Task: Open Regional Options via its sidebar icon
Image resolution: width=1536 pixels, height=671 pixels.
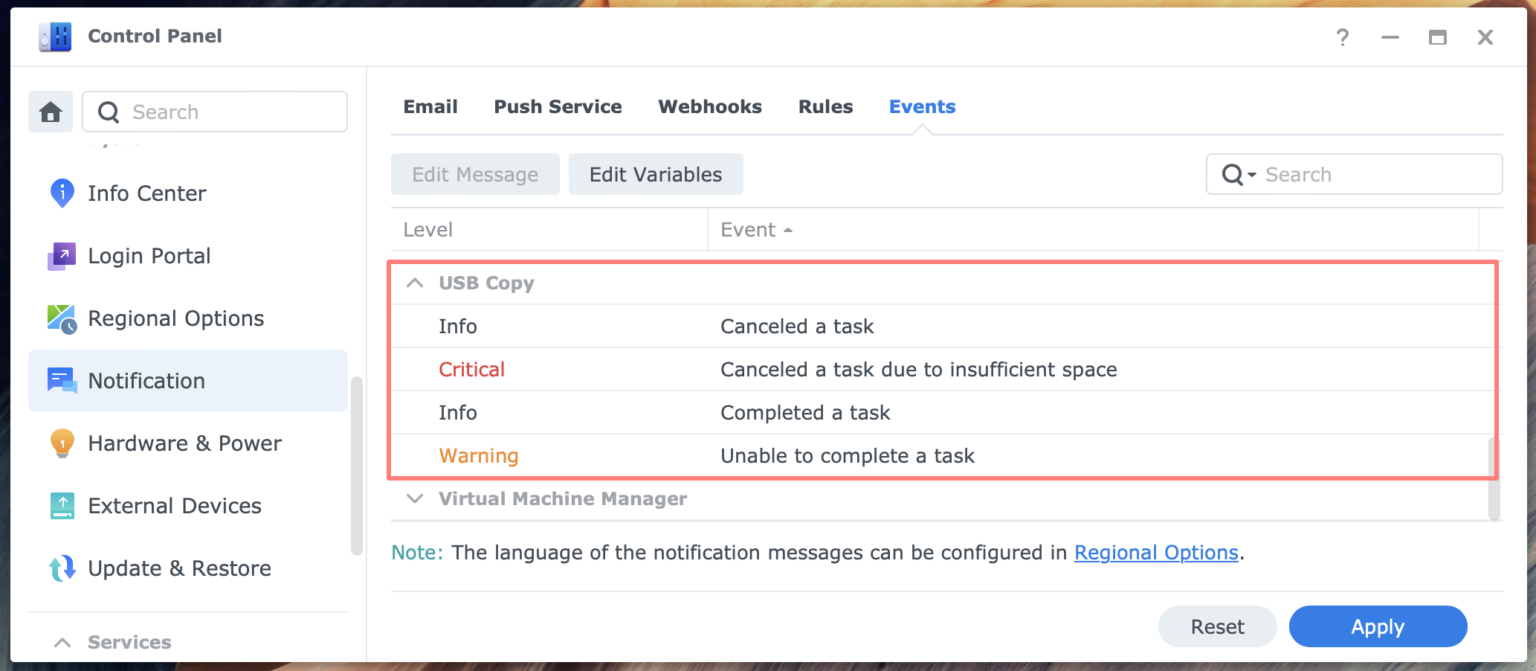Action: [x=61, y=318]
